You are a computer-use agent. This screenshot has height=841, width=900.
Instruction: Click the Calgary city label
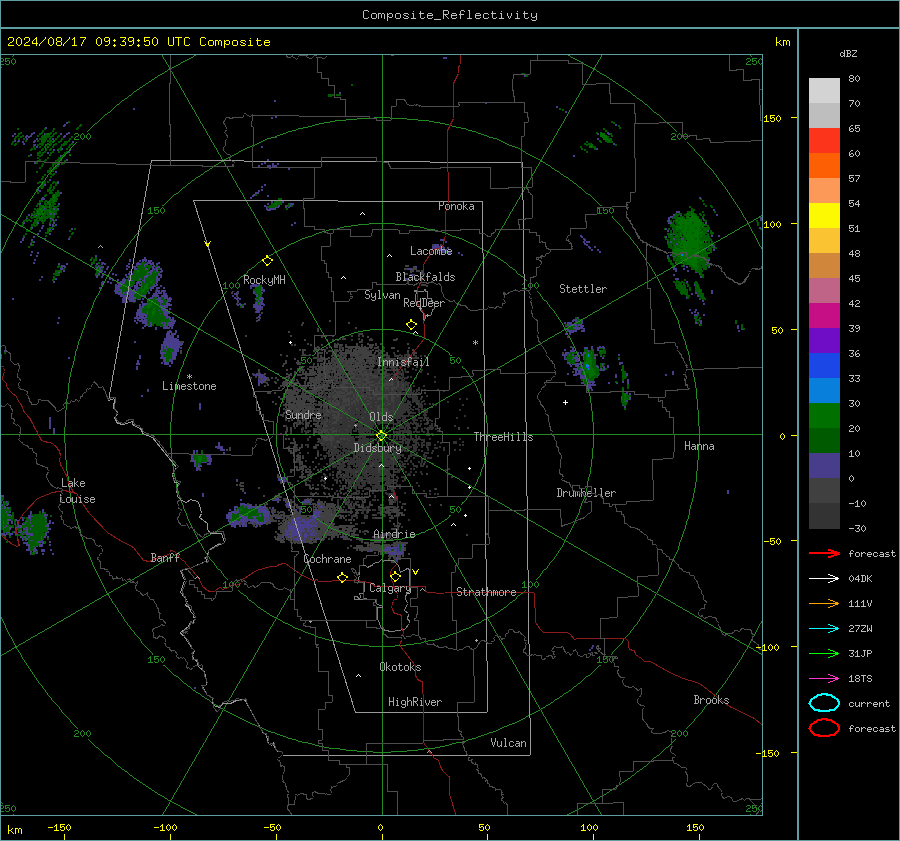click(390, 588)
